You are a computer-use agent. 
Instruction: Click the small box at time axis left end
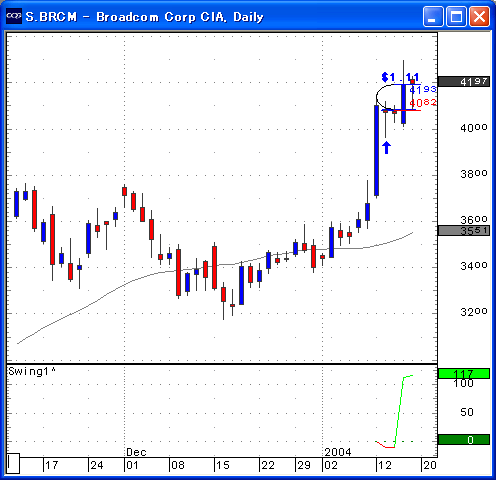click(x=13, y=463)
